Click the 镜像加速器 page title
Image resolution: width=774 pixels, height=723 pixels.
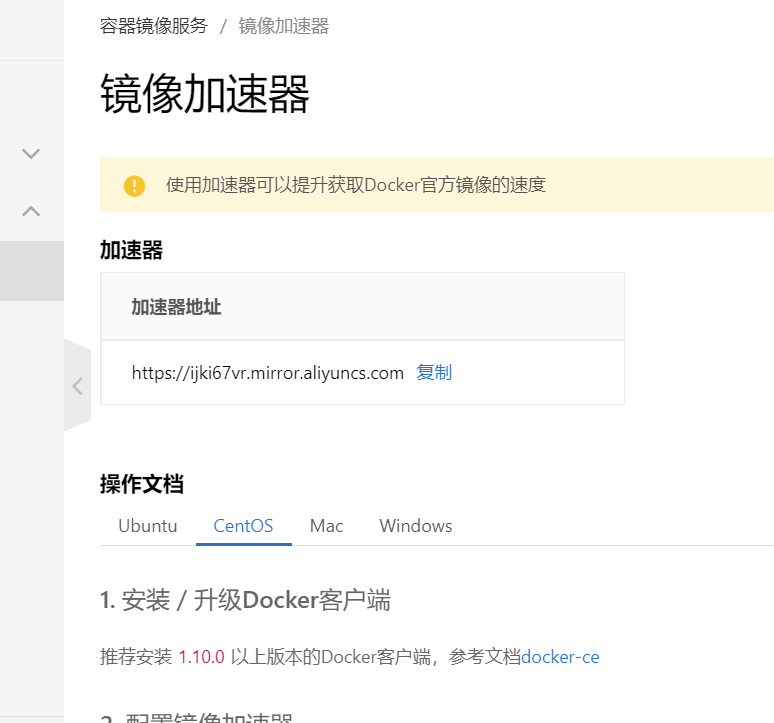point(205,94)
